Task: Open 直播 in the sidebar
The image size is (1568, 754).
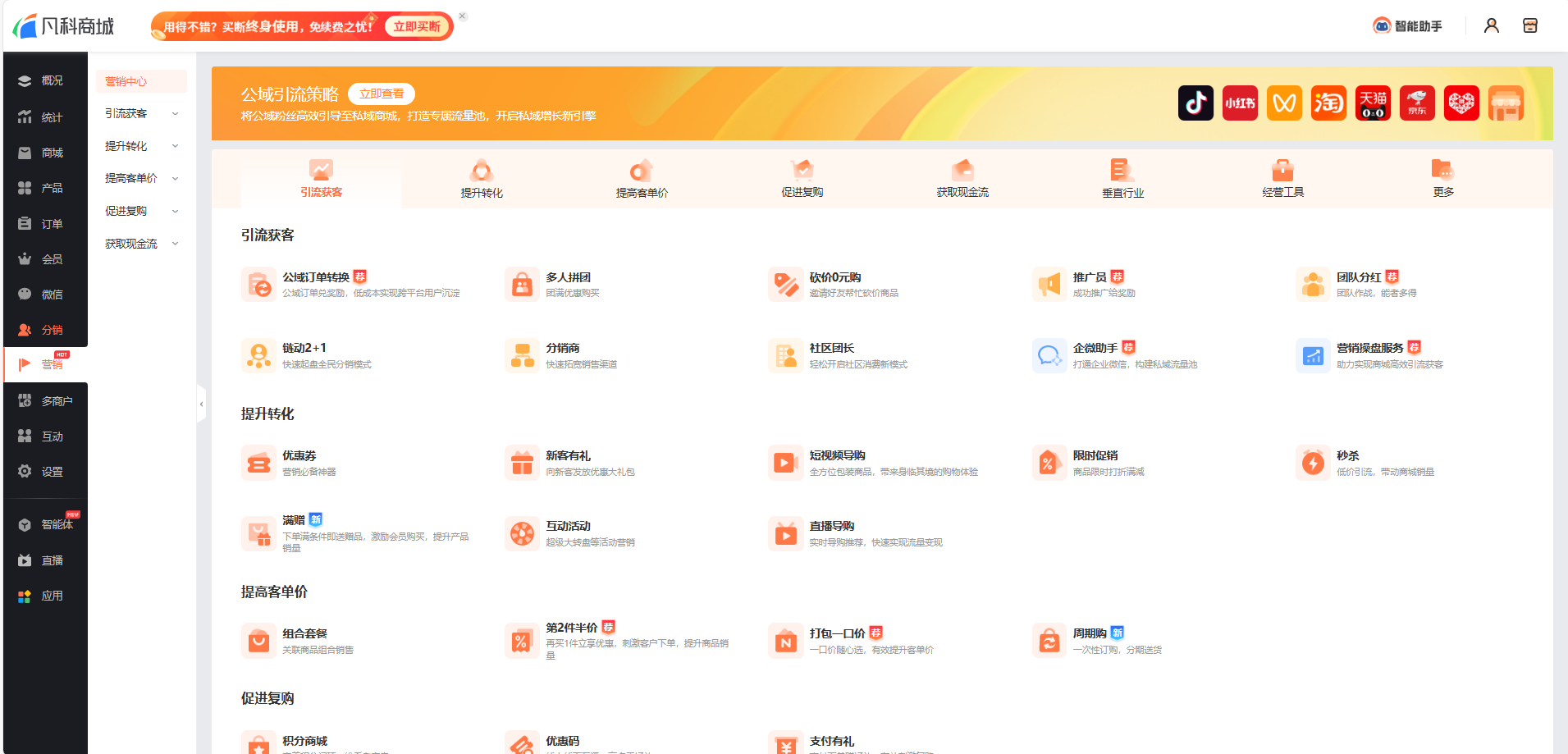Action: [x=46, y=560]
